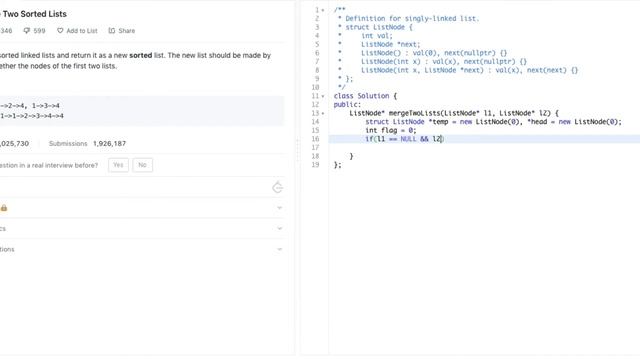Click the Add to List link

point(82,31)
